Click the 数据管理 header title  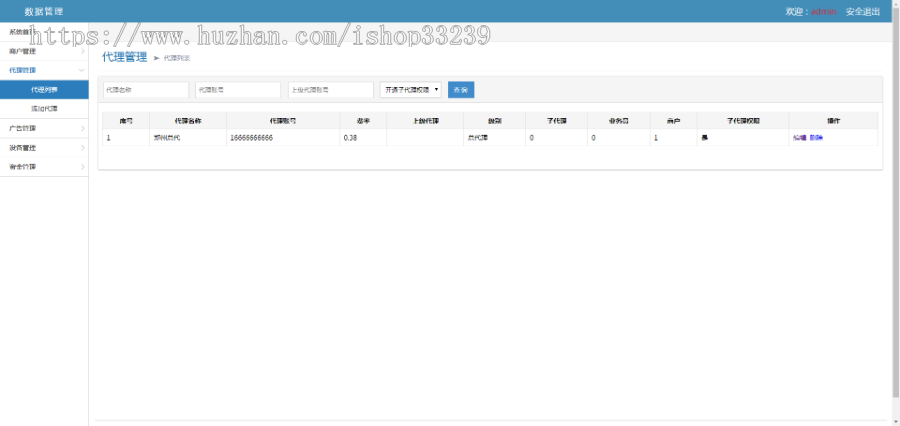coord(44,11)
